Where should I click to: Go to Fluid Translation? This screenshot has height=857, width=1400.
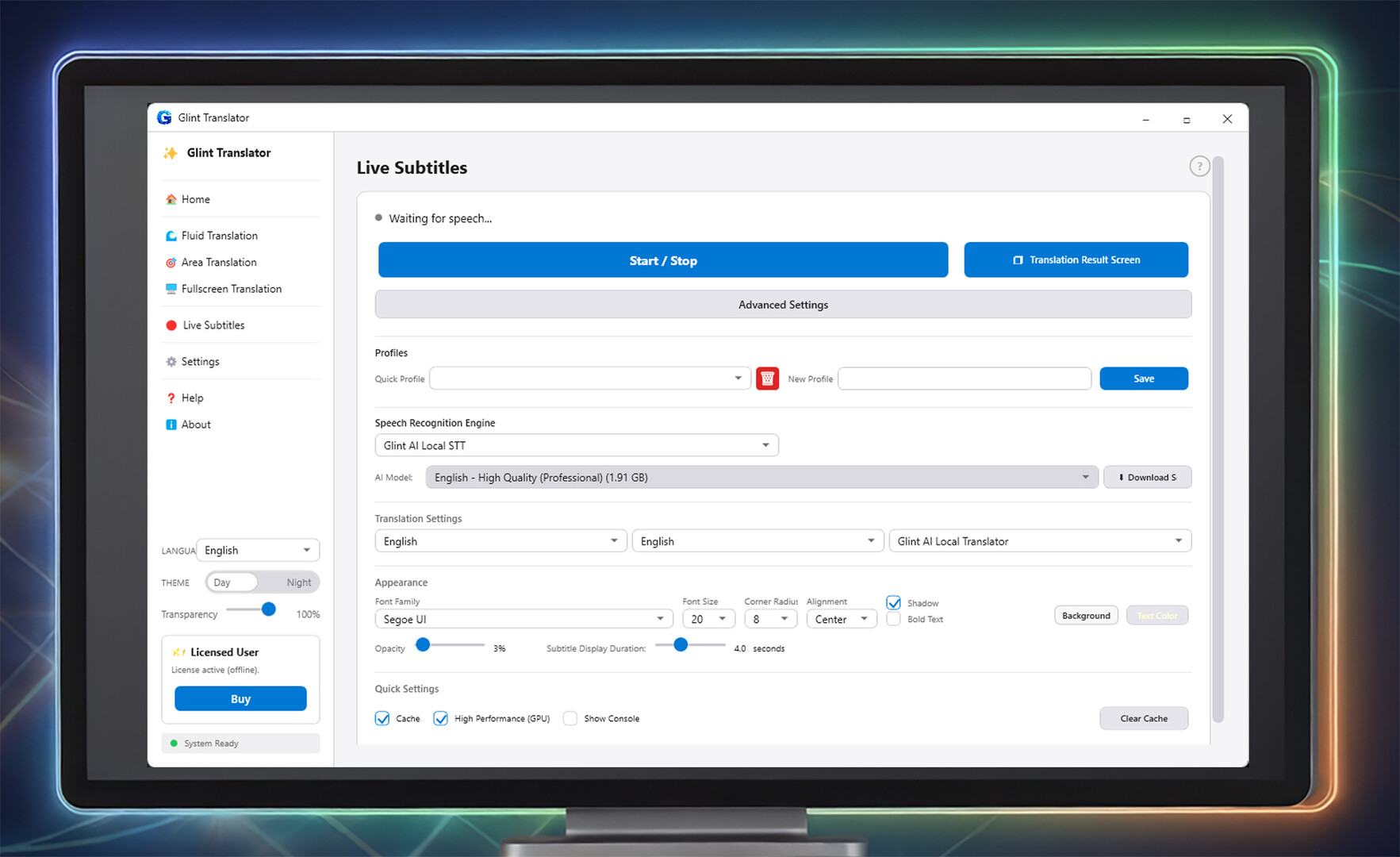pyautogui.click(x=241, y=236)
